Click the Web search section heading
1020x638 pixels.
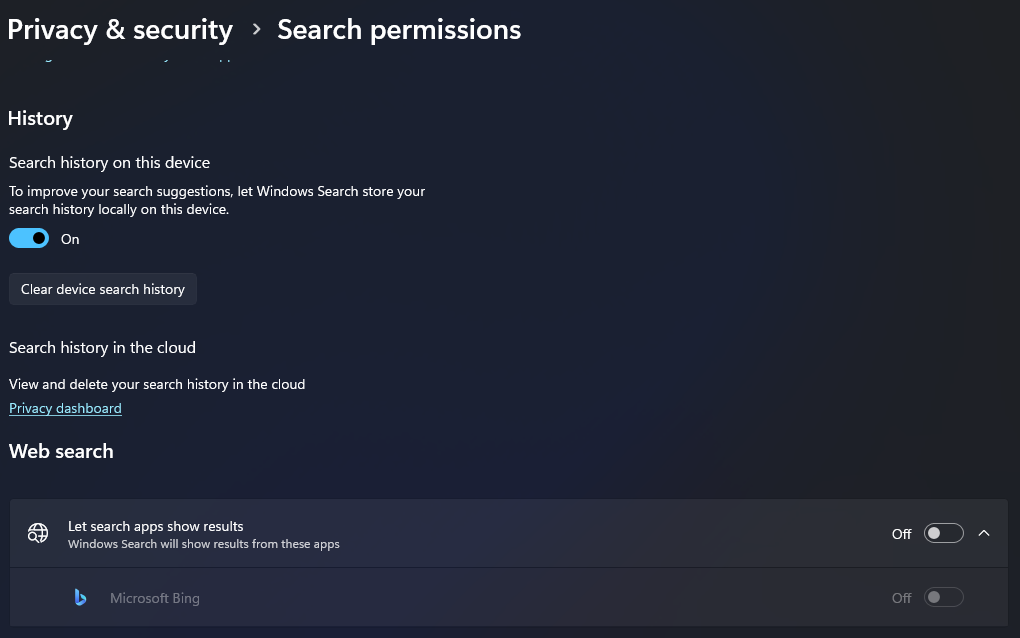(61, 451)
